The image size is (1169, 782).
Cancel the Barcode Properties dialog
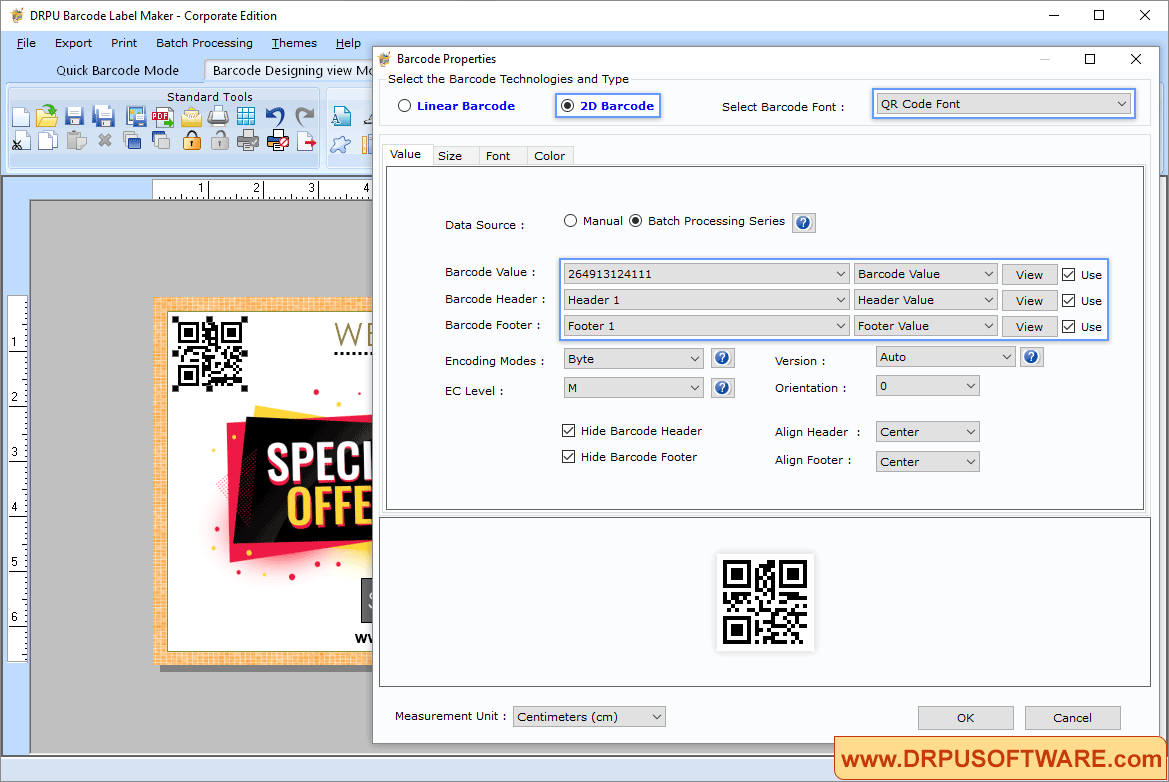pos(1072,718)
